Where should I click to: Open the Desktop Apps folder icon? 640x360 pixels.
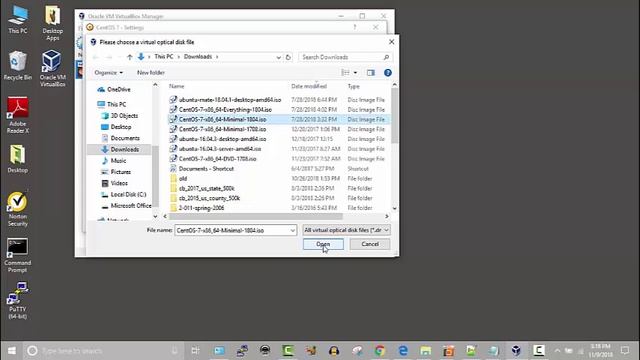[53, 23]
